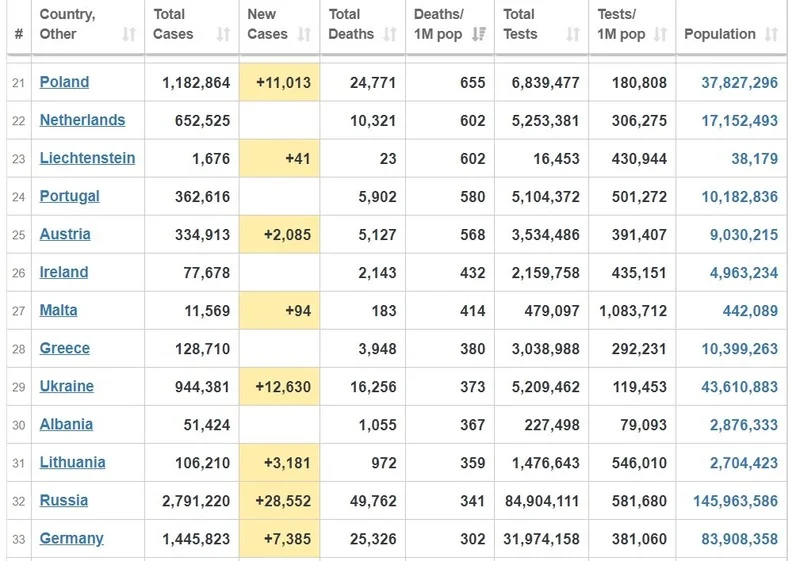Select Liechtenstein total cases 1,676
800x561 pixels.
tap(211, 159)
